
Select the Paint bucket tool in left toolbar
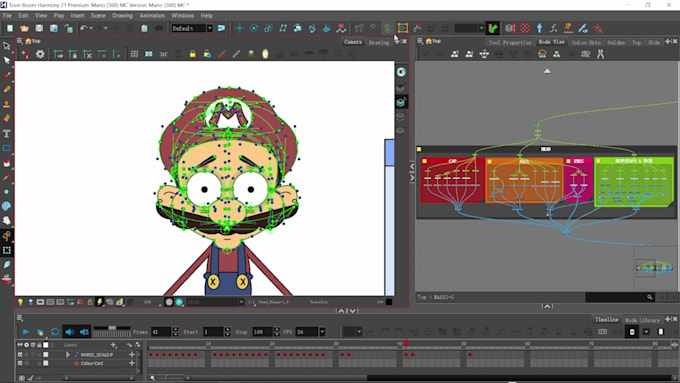[7, 163]
